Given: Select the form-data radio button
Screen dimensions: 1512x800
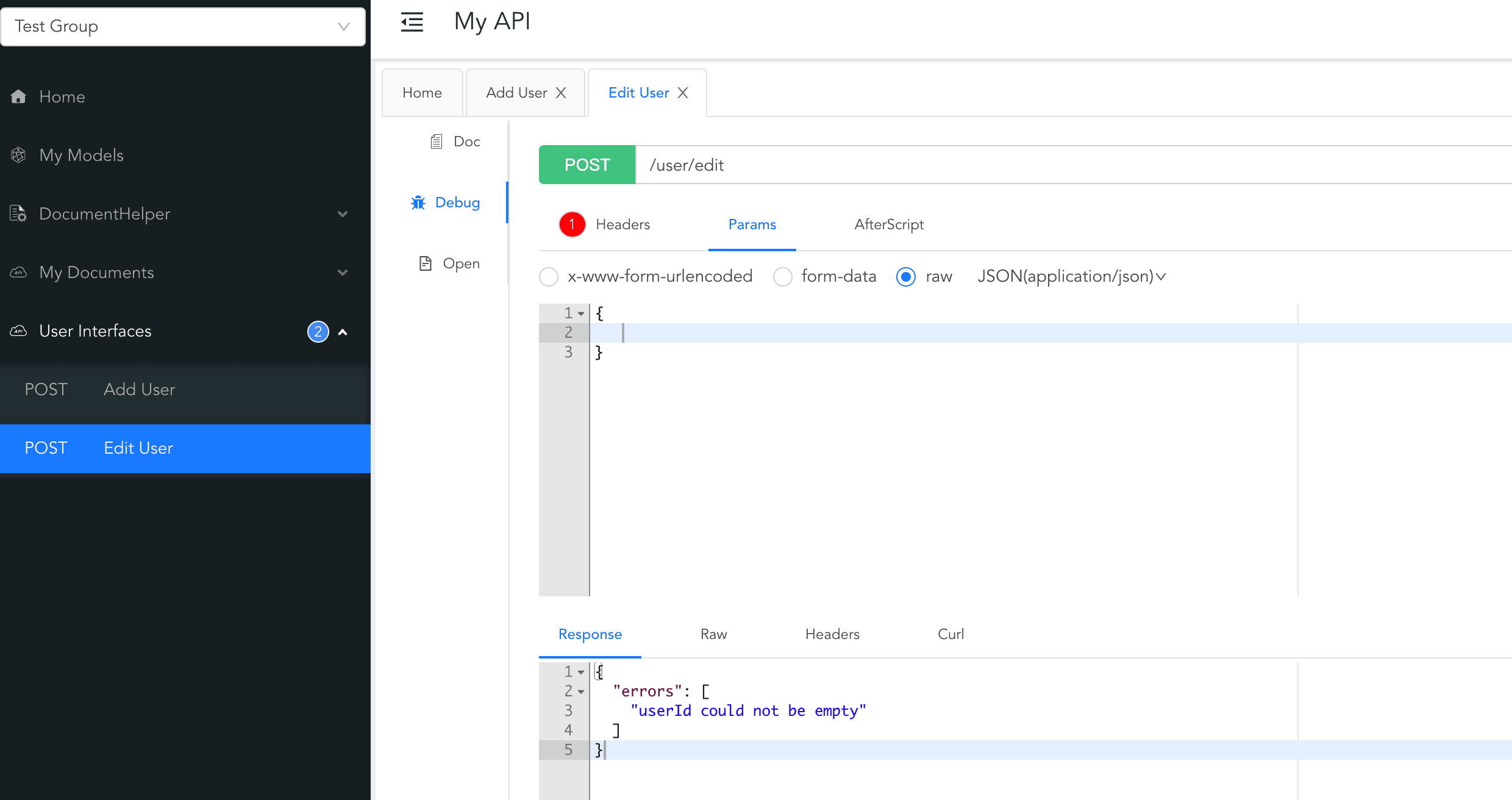Looking at the screenshot, I should pos(783,276).
